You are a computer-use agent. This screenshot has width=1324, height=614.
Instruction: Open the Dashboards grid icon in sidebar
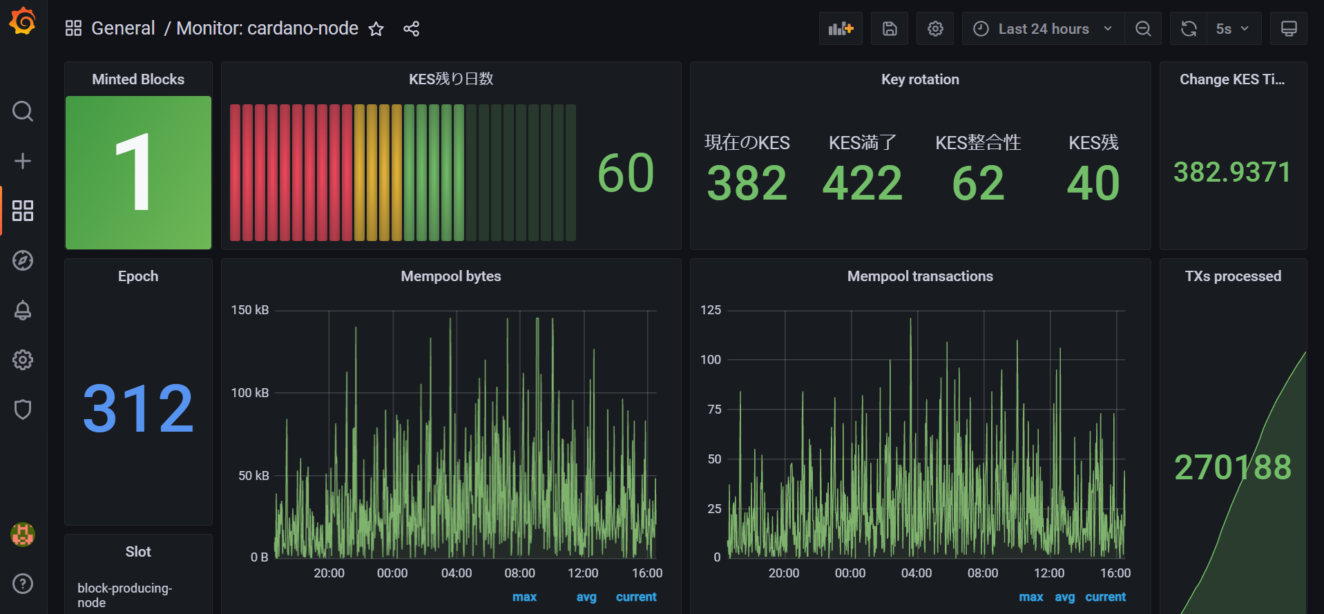pyautogui.click(x=23, y=211)
